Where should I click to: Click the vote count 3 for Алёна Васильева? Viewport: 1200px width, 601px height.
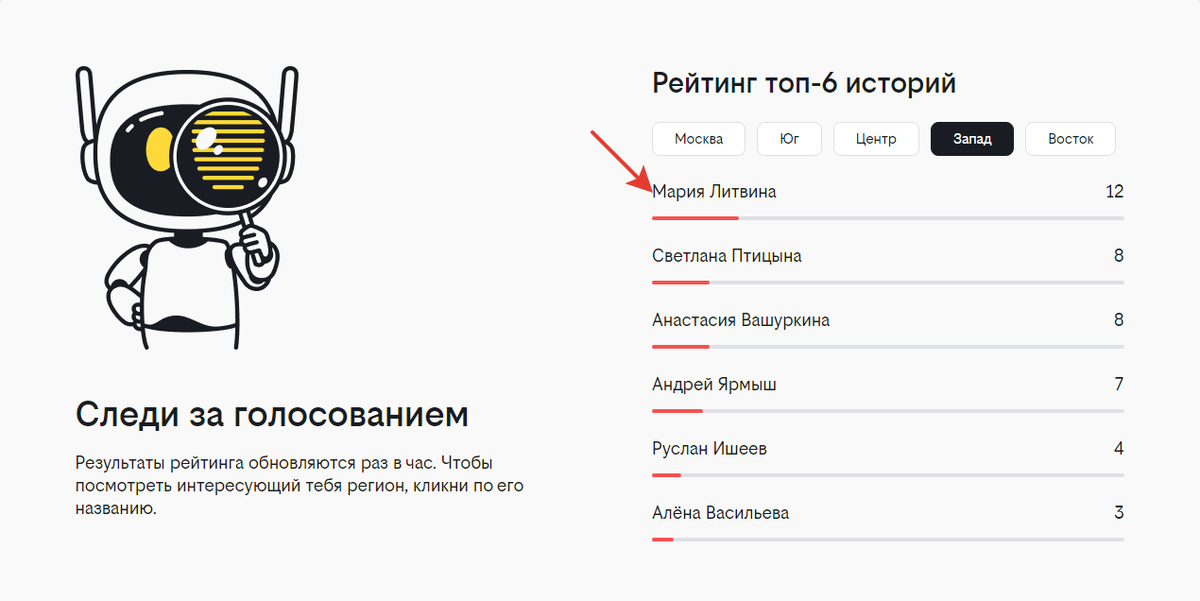(1119, 512)
